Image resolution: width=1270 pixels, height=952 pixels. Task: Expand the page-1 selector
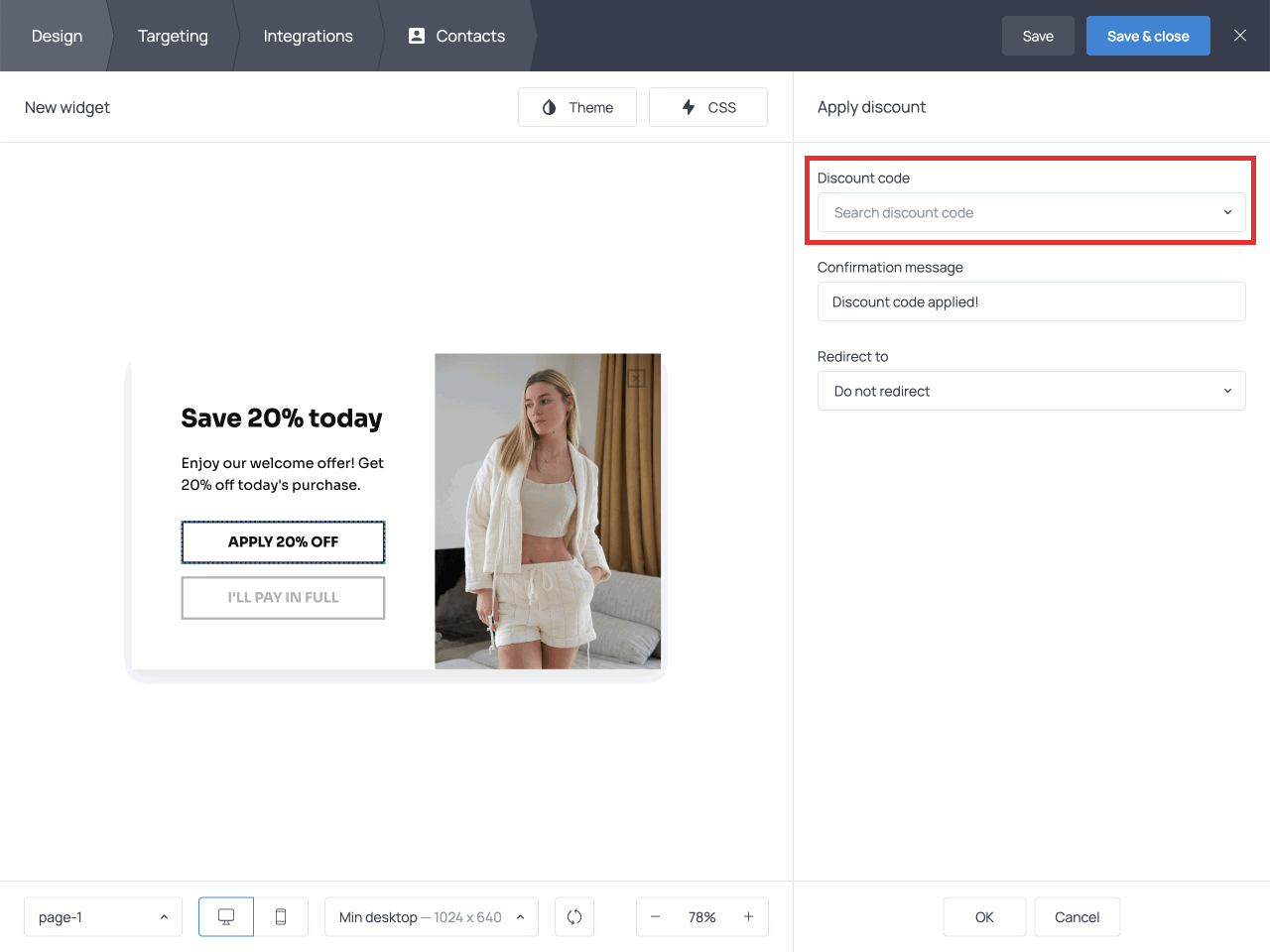165,916
